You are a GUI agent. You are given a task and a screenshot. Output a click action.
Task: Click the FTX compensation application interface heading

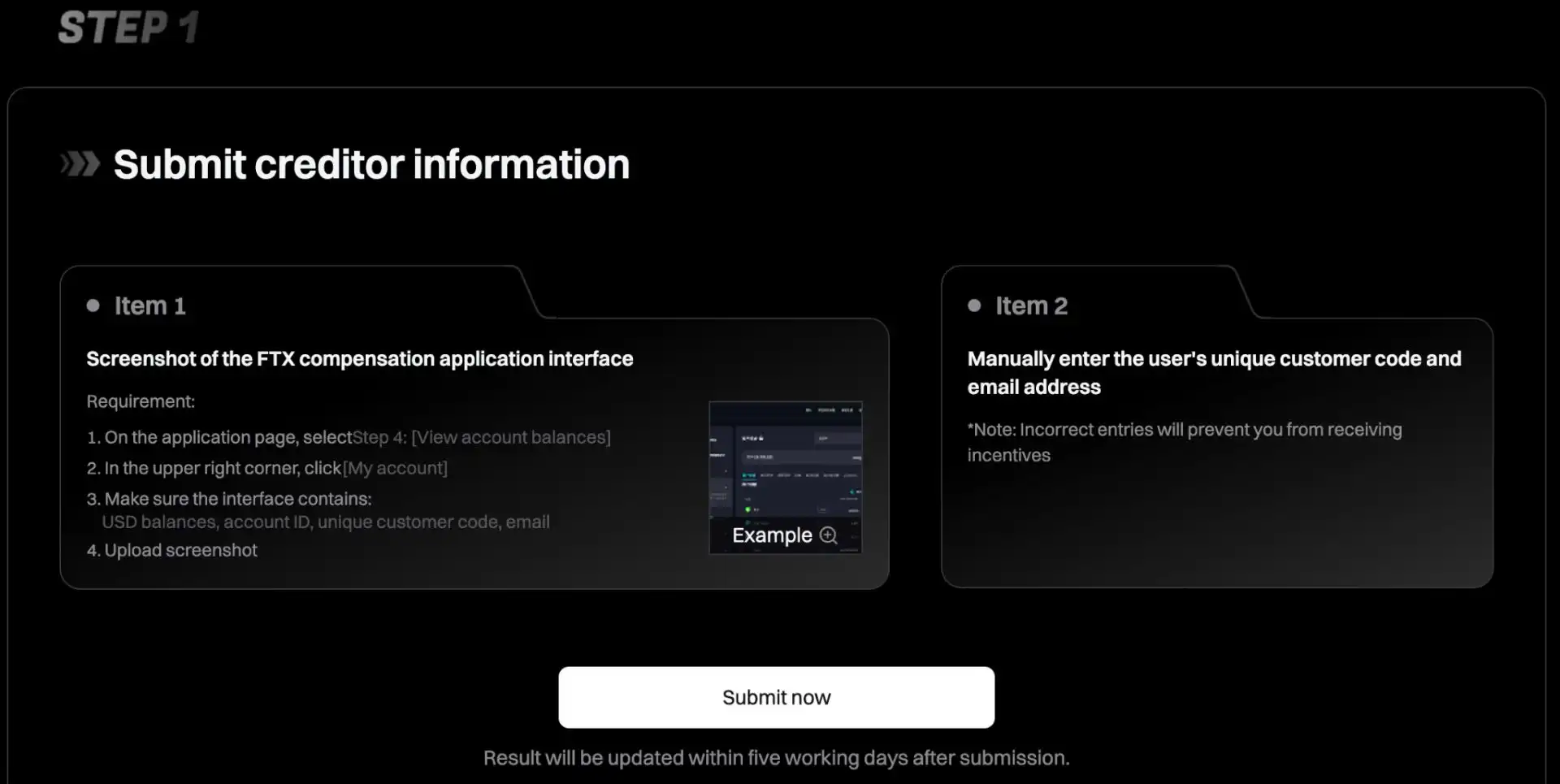tap(359, 358)
